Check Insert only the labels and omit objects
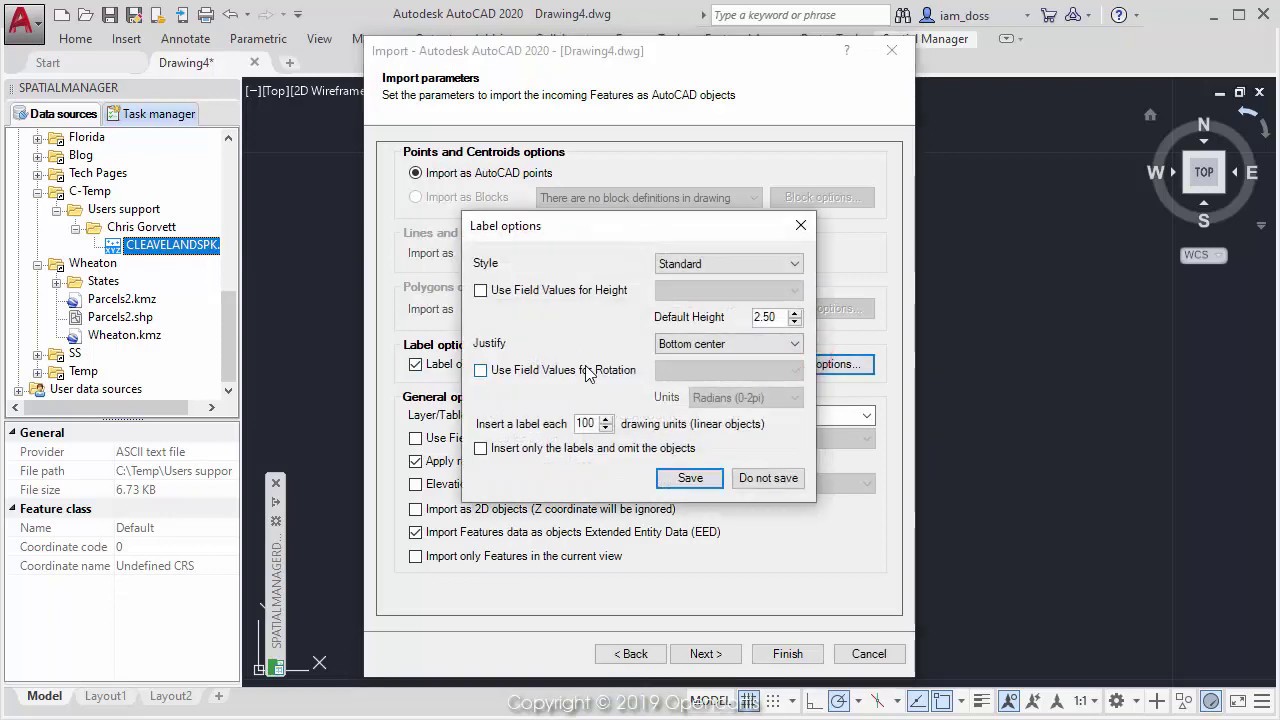The height and width of the screenshot is (720, 1280). 481,448
